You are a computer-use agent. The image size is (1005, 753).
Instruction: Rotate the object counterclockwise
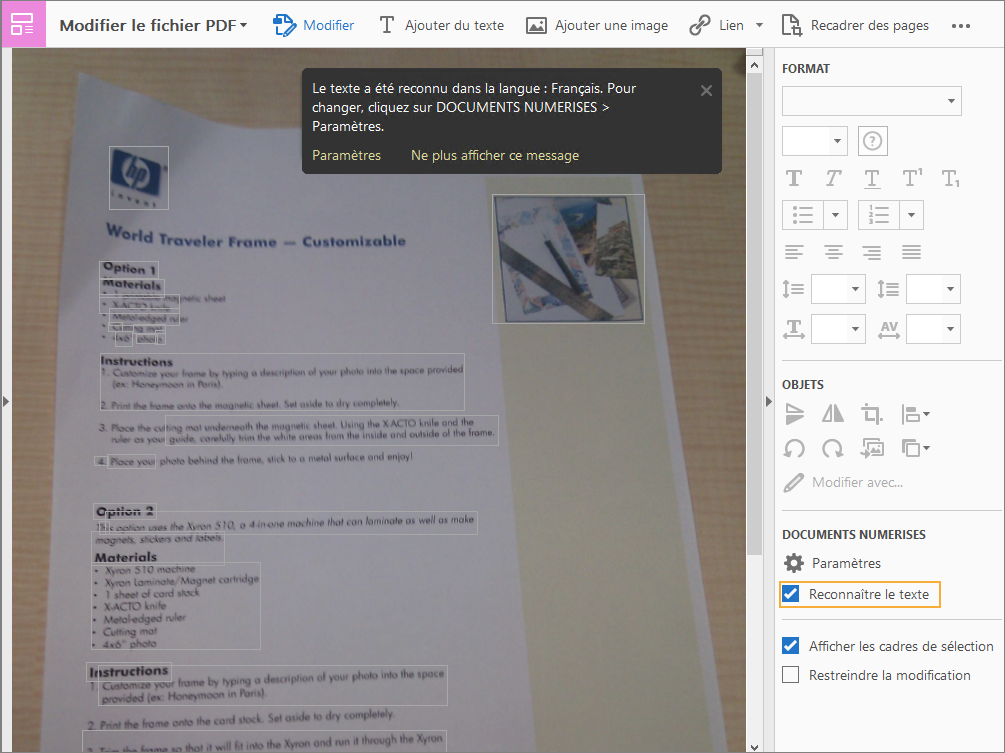click(794, 448)
